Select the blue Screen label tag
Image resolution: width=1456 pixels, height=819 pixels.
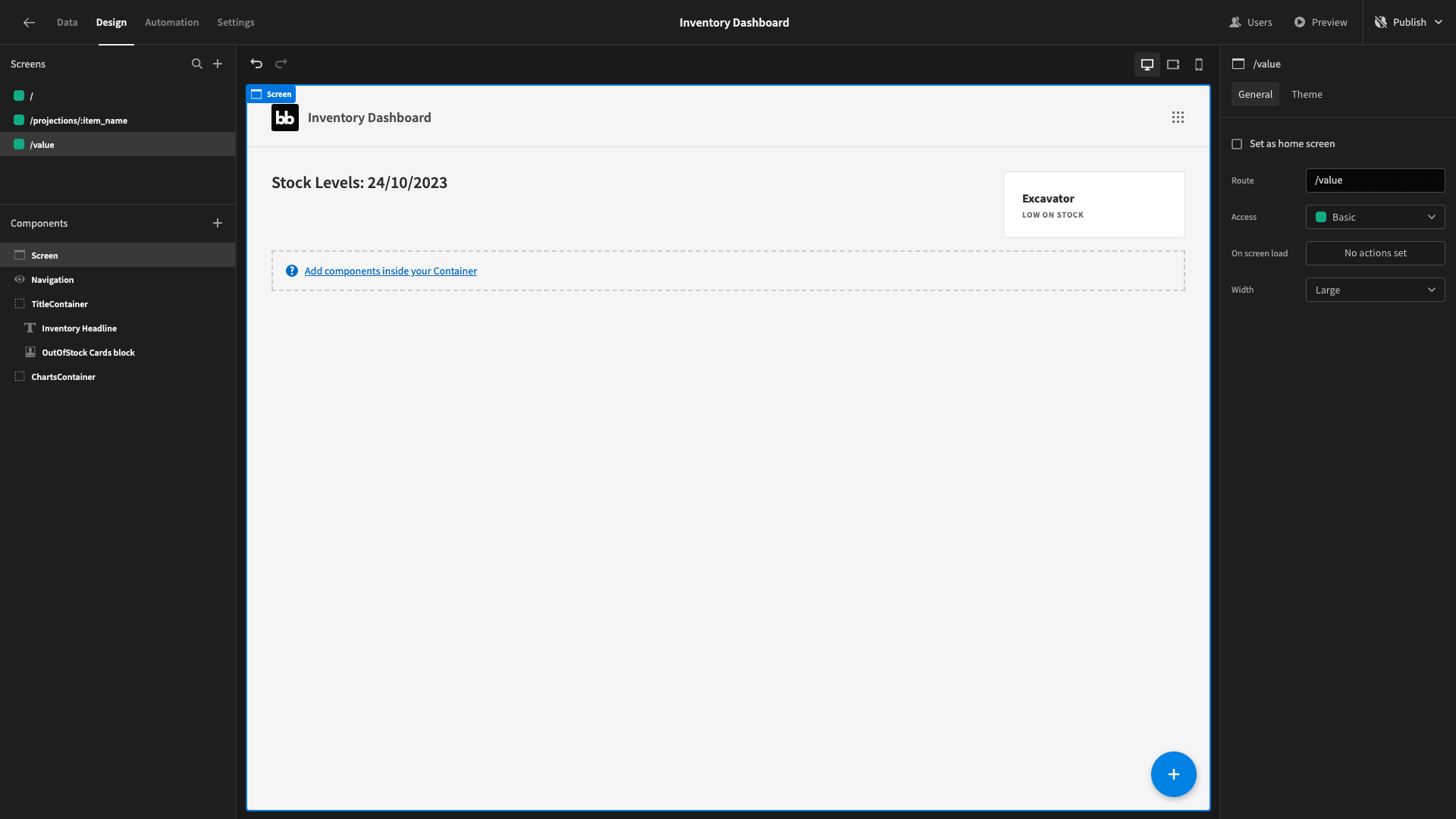[271, 94]
